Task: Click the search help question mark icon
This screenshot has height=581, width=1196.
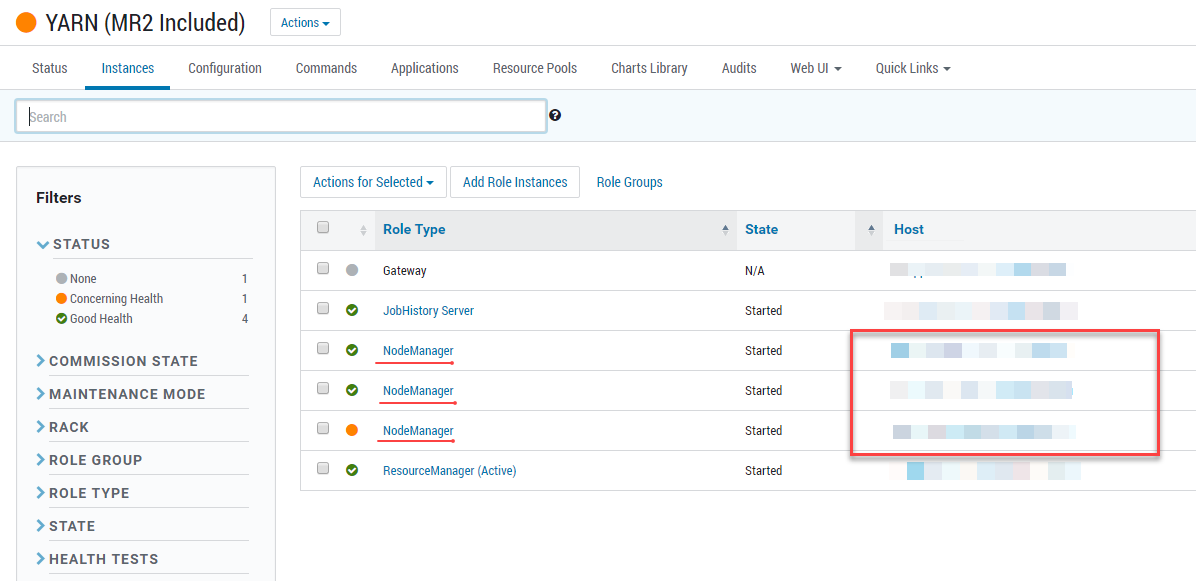Action: [x=555, y=116]
